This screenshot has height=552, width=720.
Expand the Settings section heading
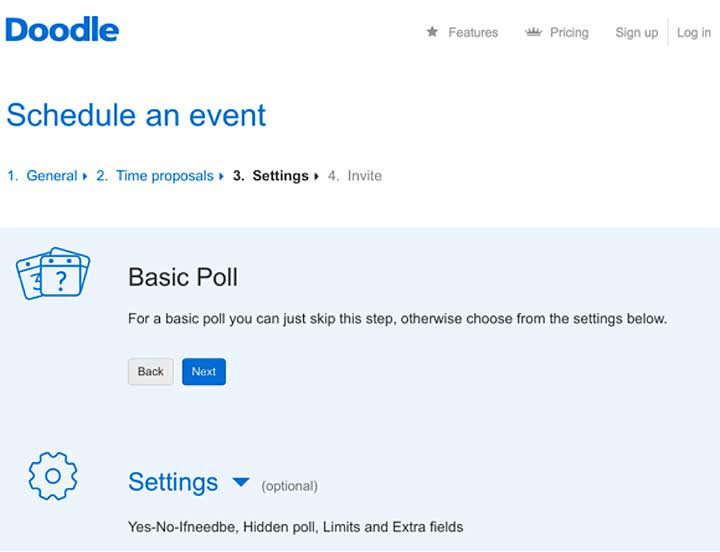pyautogui.click(x=173, y=482)
